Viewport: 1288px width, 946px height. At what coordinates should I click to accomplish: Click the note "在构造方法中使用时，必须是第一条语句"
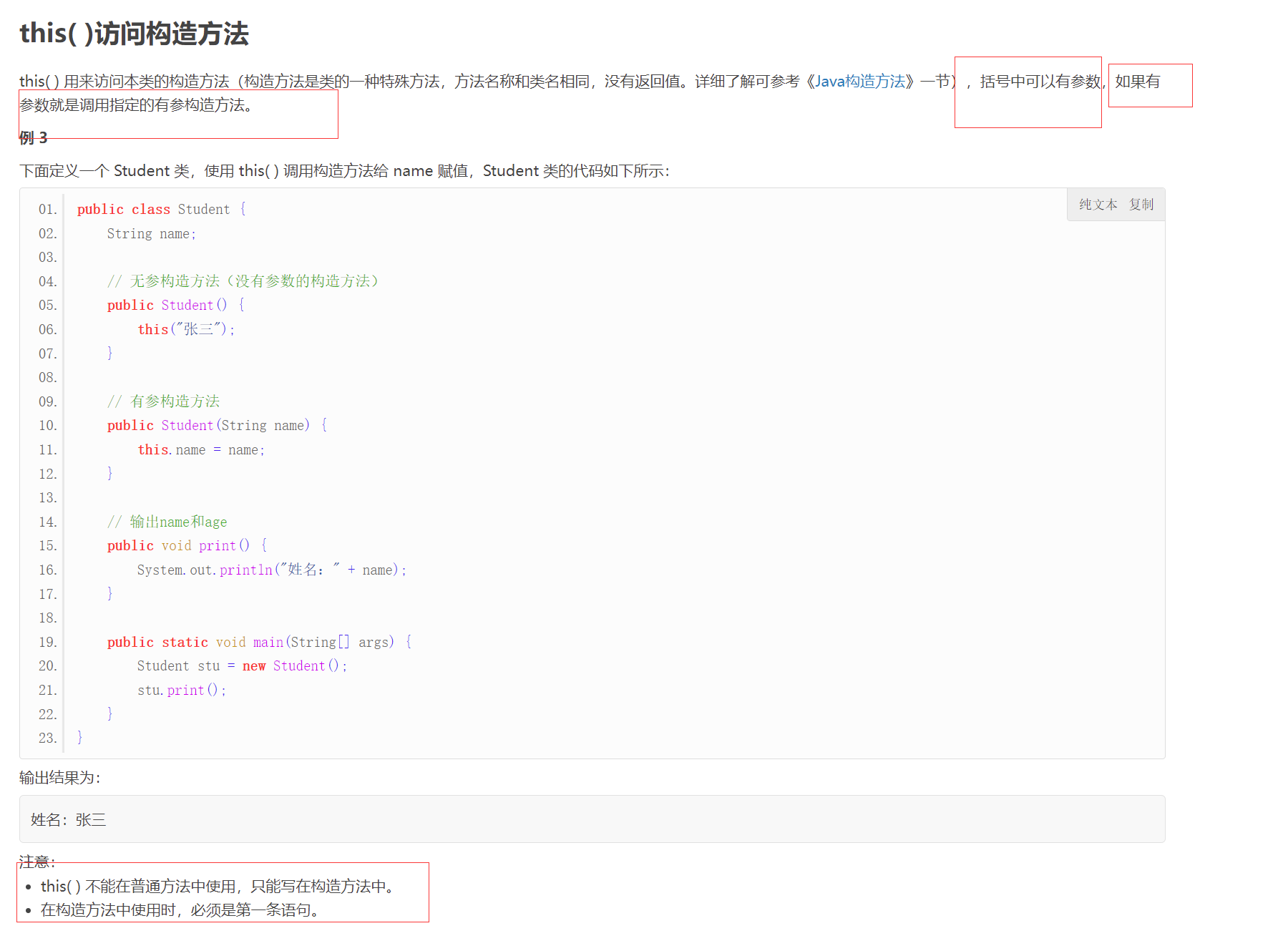[x=180, y=910]
